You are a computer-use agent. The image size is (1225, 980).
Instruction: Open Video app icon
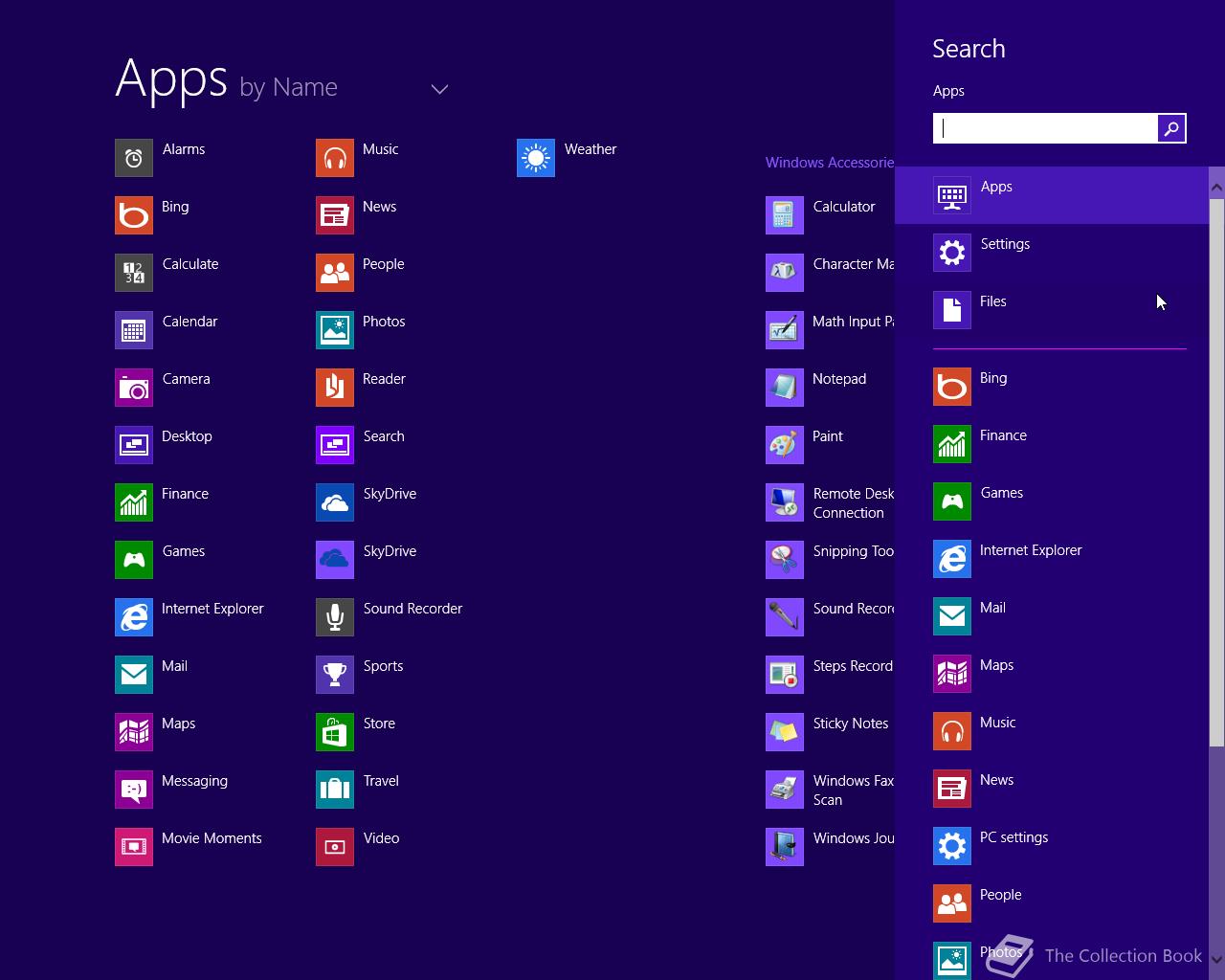click(x=335, y=847)
